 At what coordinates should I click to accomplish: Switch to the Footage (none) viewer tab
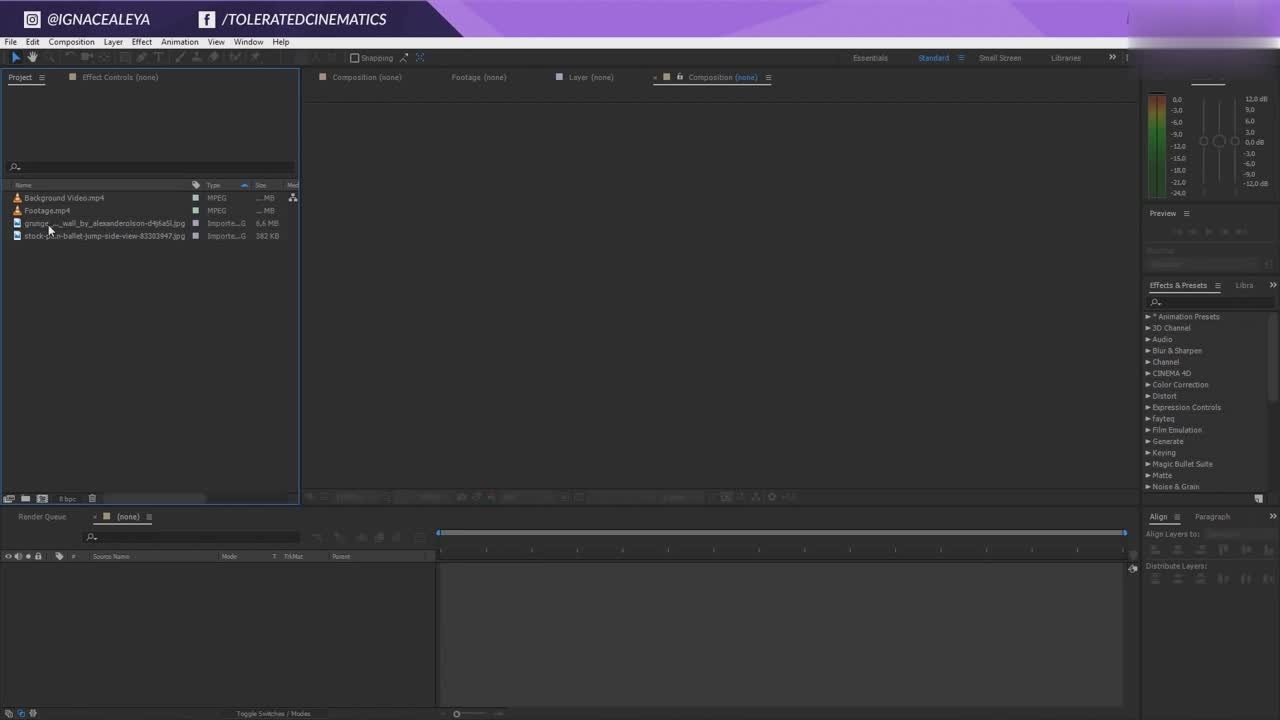click(x=479, y=78)
